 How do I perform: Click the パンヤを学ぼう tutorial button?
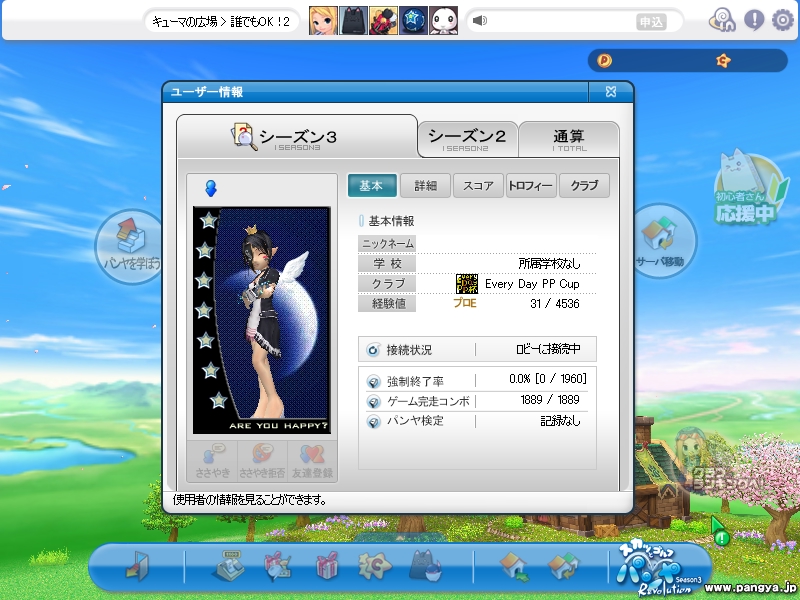pyautogui.click(x=130, y=246)
